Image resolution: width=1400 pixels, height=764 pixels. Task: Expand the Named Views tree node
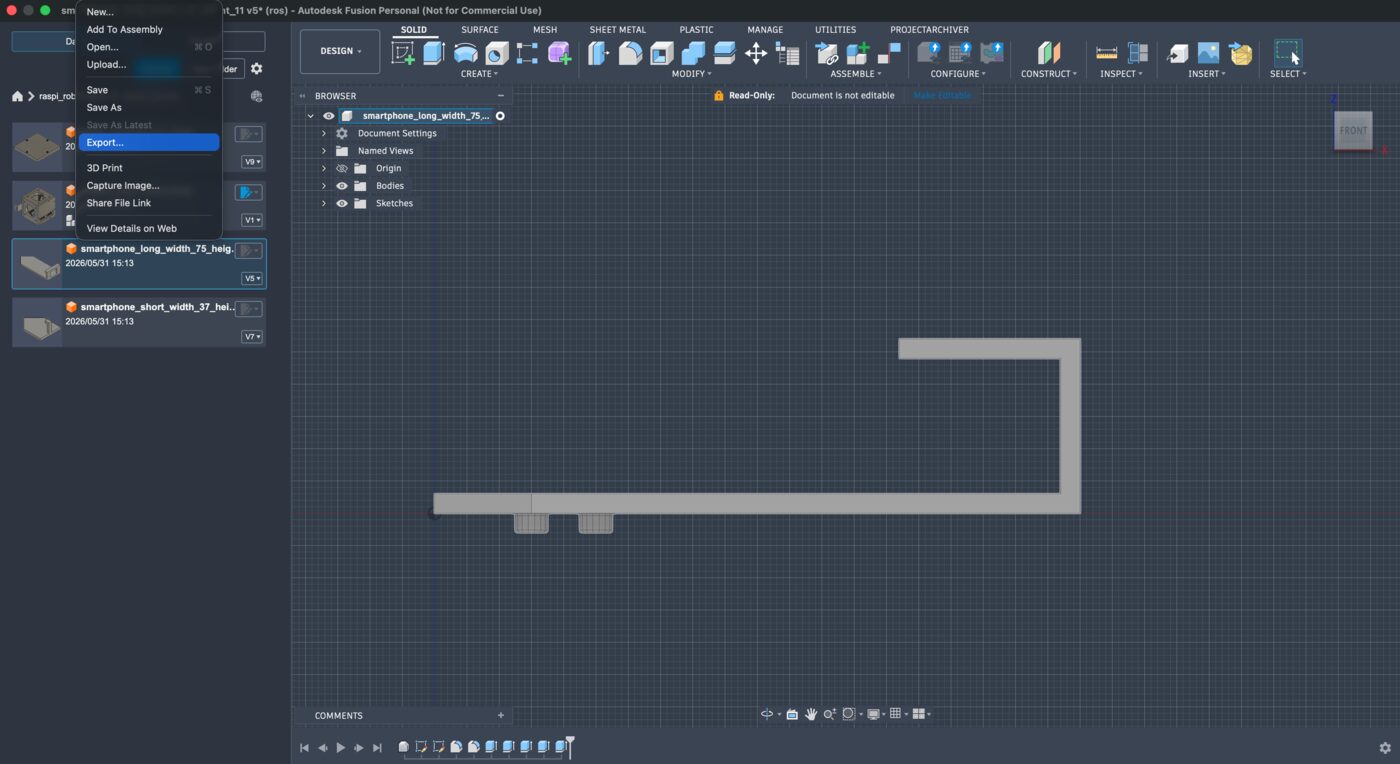click(324, 151)
